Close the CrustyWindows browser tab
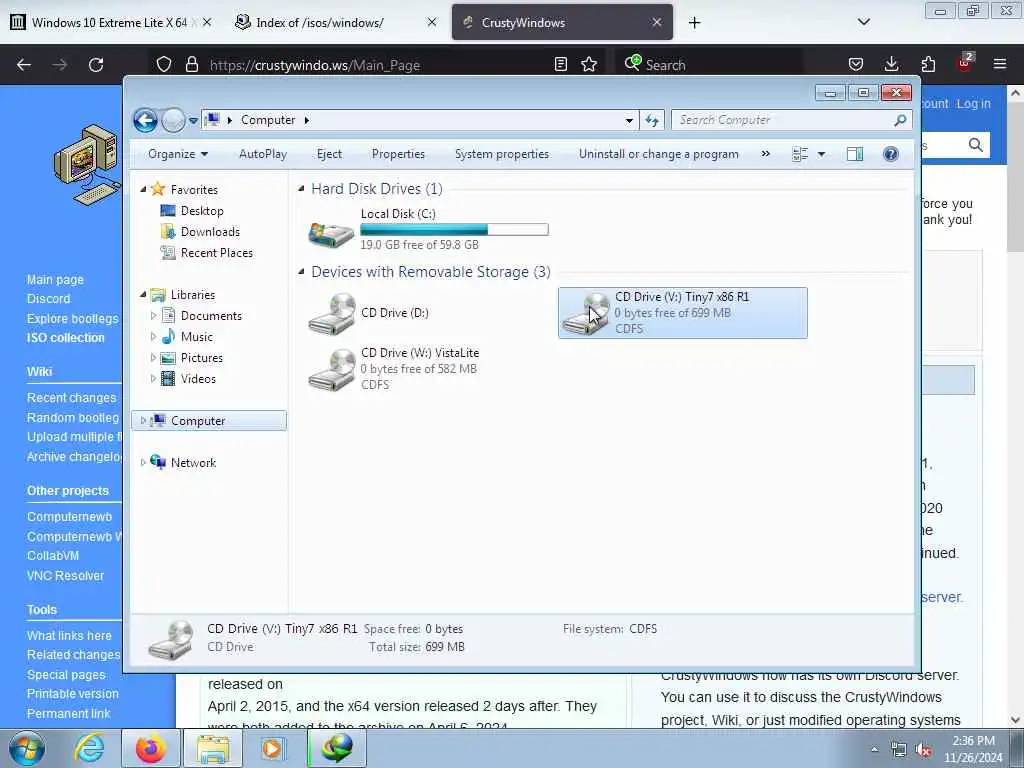This screenshot has height=768, width=1024. click(657, 22)
